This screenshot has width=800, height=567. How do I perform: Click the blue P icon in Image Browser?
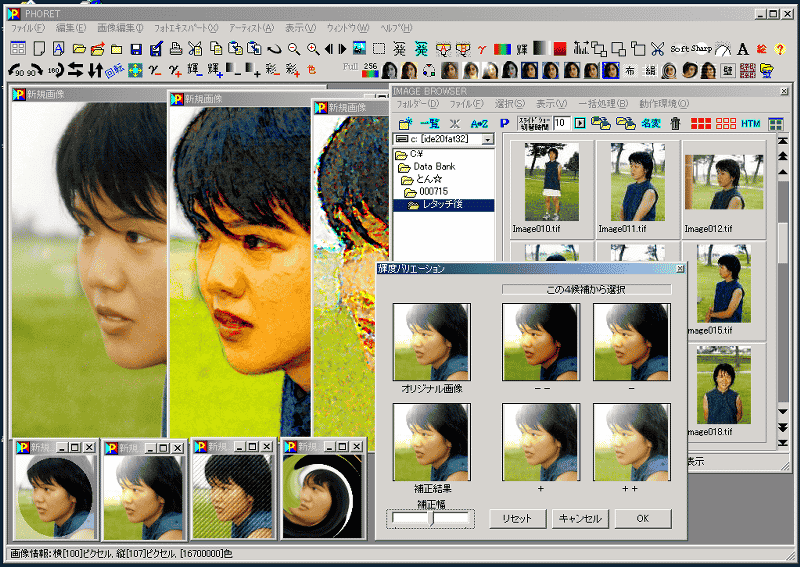click(x=505, y=123)
